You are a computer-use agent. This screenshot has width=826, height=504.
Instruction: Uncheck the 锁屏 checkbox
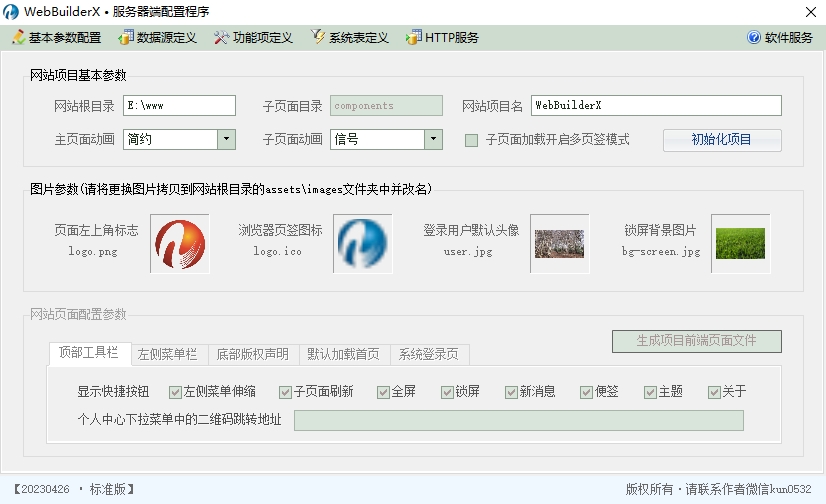click(447, 392)
